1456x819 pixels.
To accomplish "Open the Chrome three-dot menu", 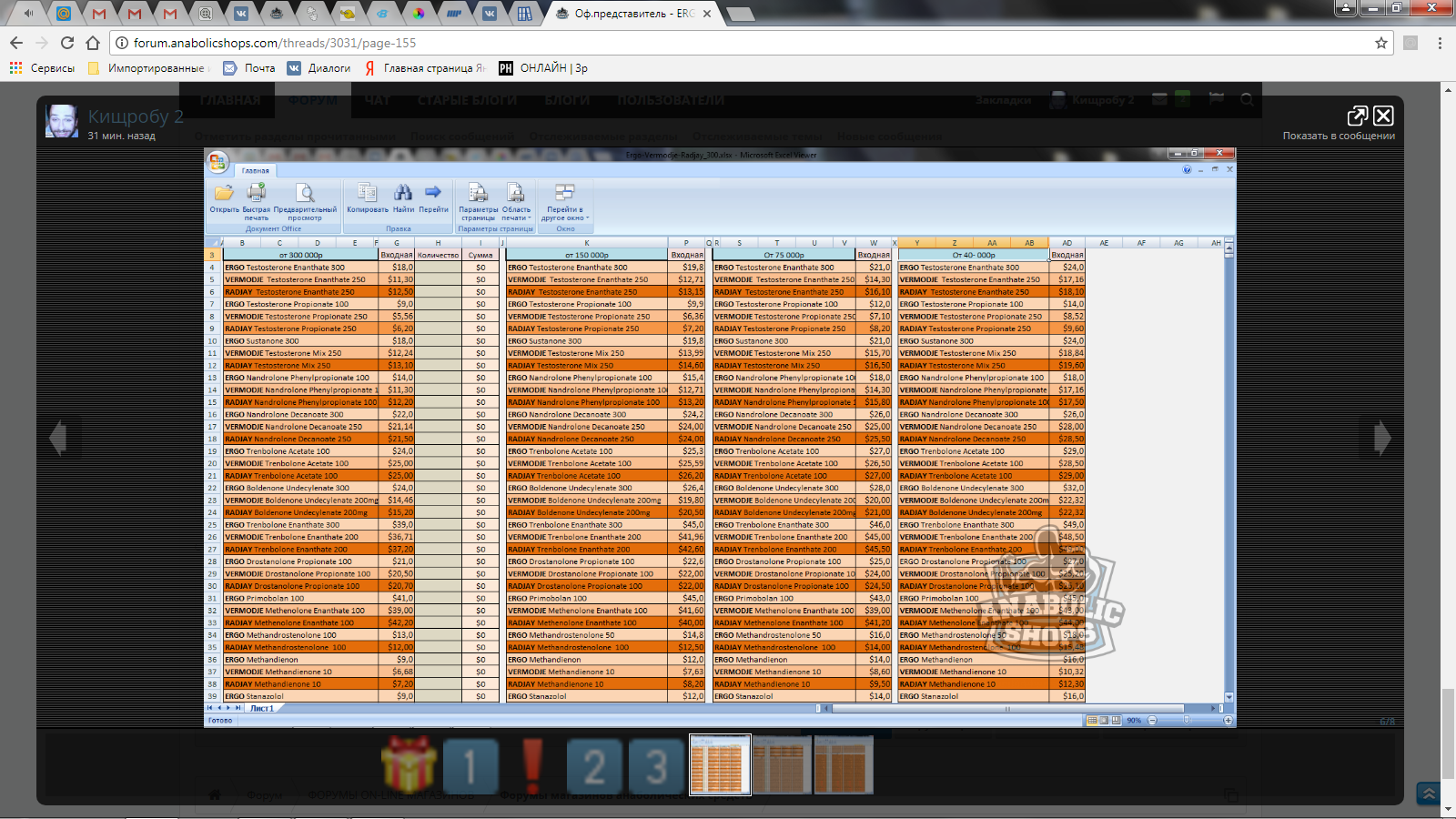I will 1440,43.
